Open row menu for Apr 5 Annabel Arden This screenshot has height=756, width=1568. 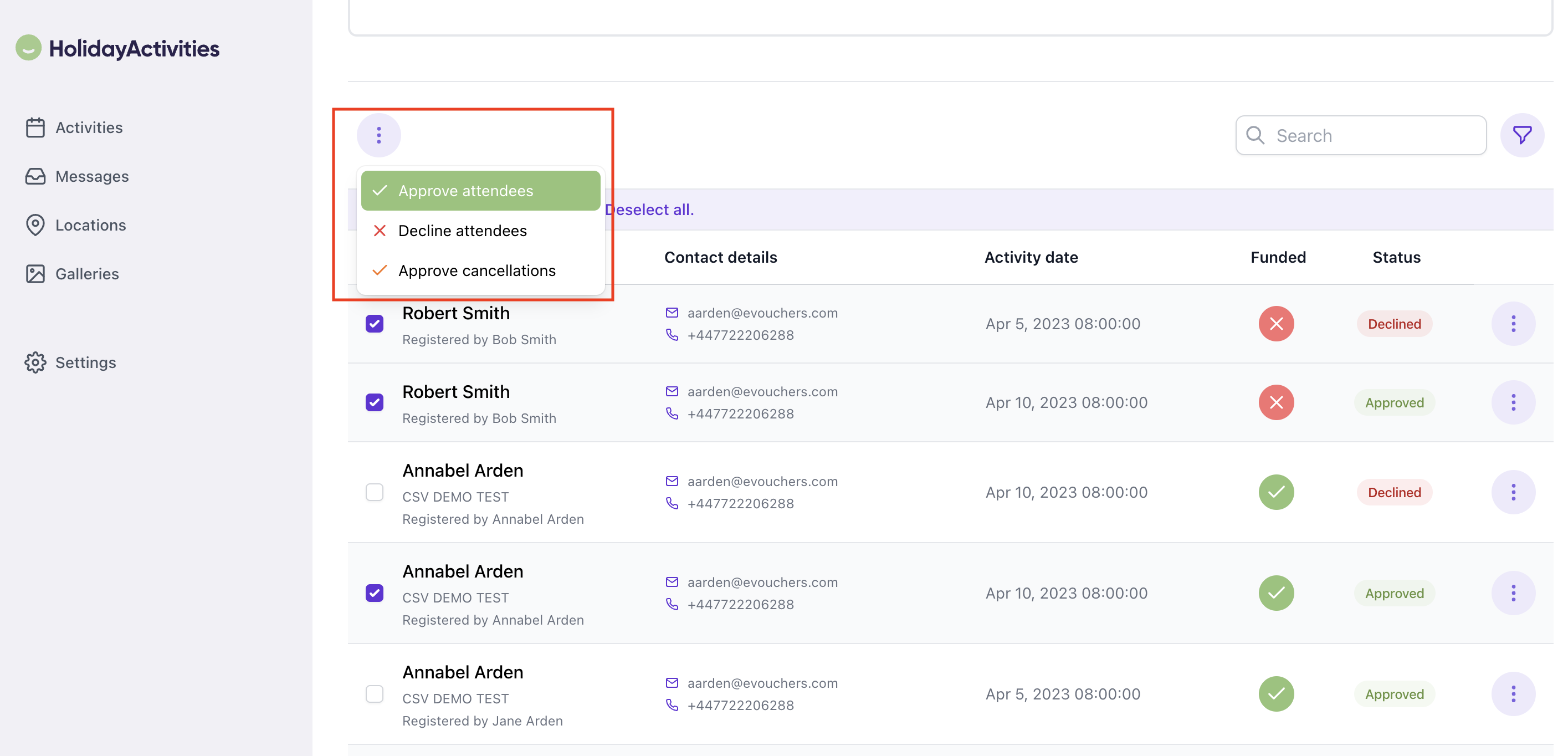coord(1513,694)
